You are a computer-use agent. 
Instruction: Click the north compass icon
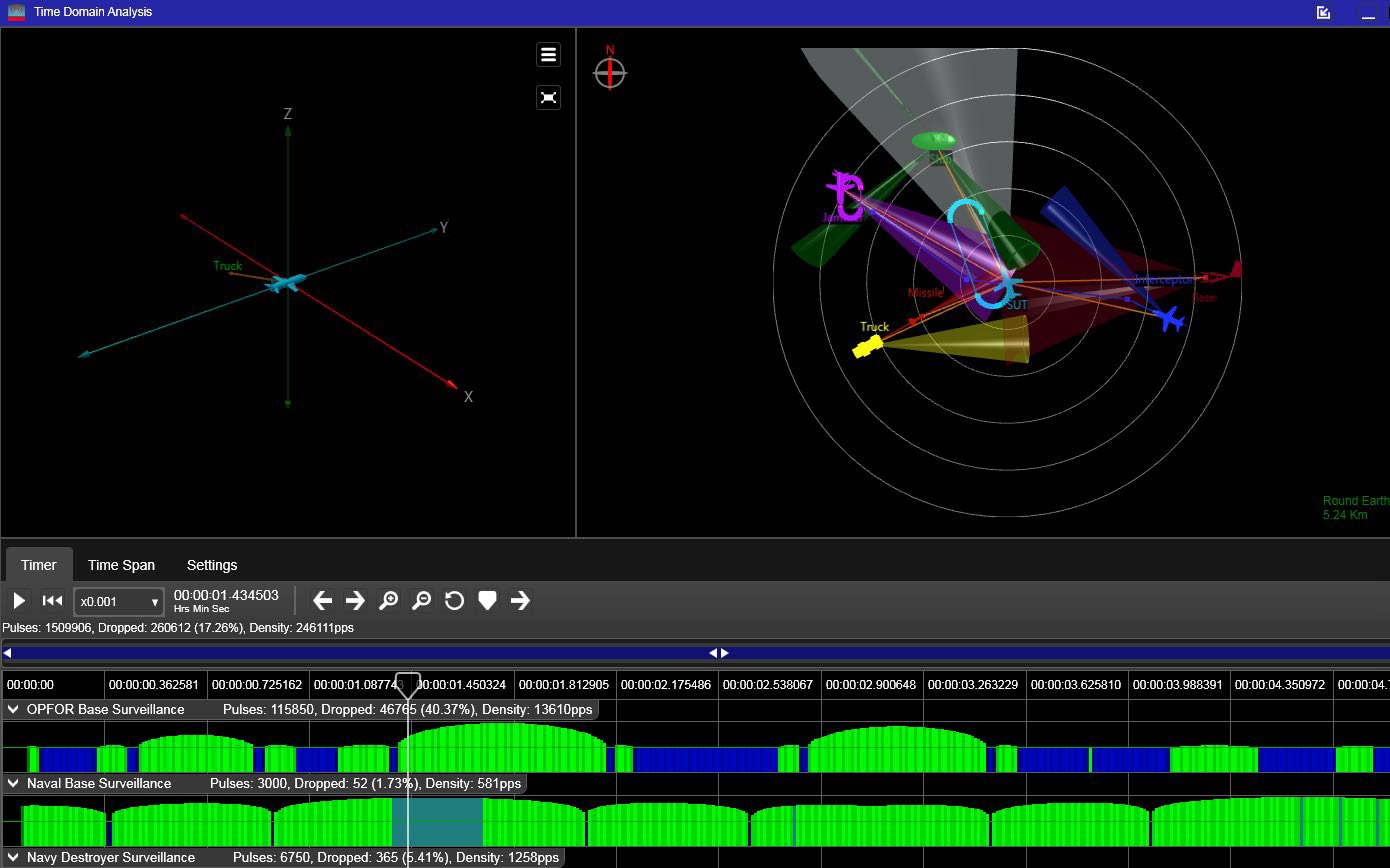click(610, 71)
